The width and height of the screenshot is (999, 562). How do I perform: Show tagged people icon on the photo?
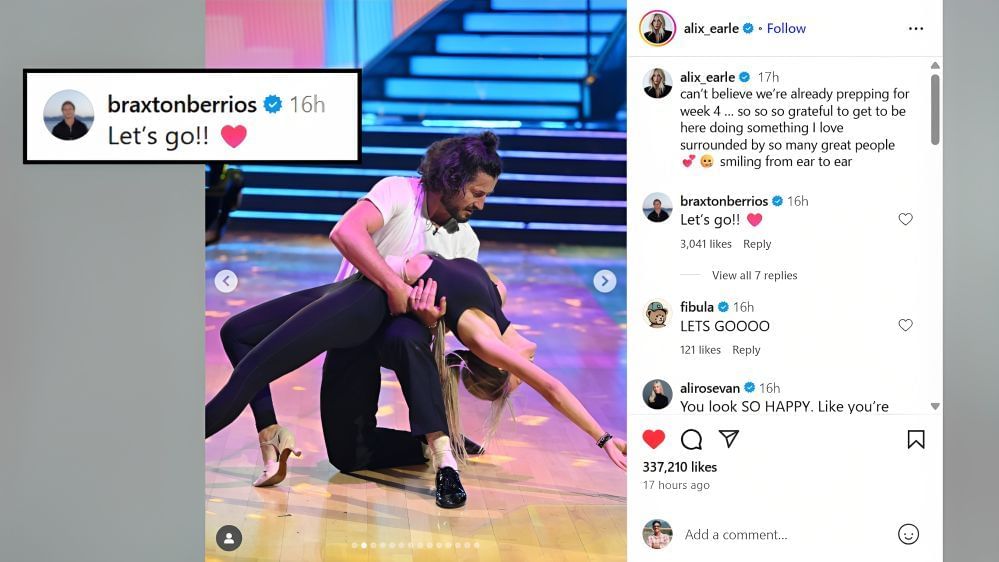tap(229, 538)
